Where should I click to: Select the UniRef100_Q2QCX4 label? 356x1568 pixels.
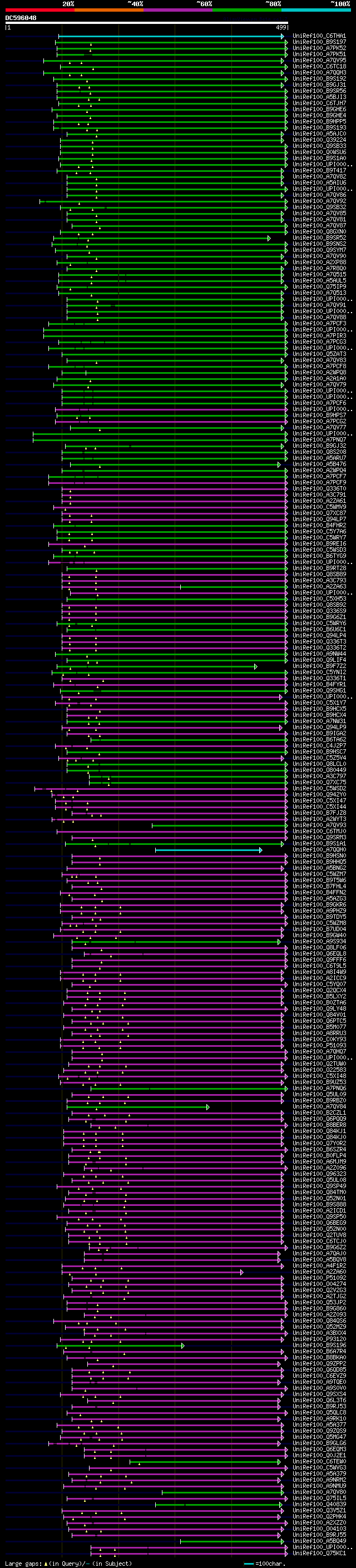click(319, 990)
